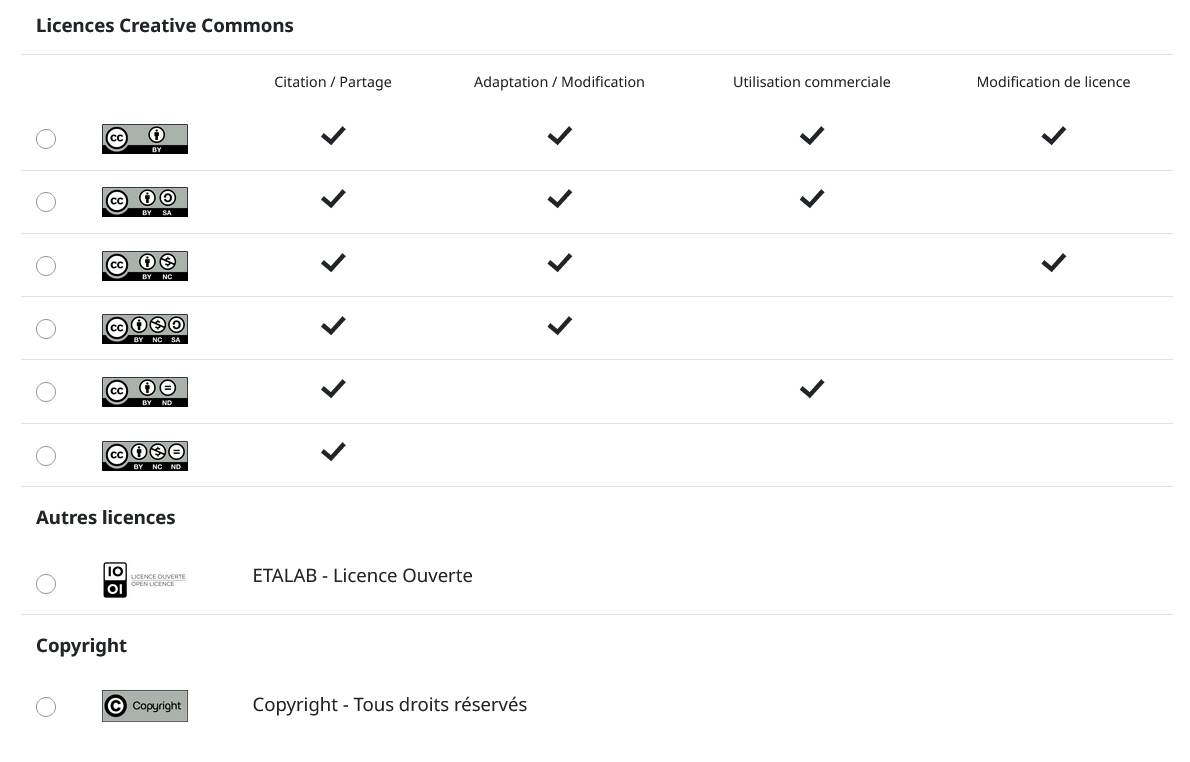Pick the CC BY-NC-ND radio option
1190x762 pixels.
pyautogui.click(x=46, y=456)
